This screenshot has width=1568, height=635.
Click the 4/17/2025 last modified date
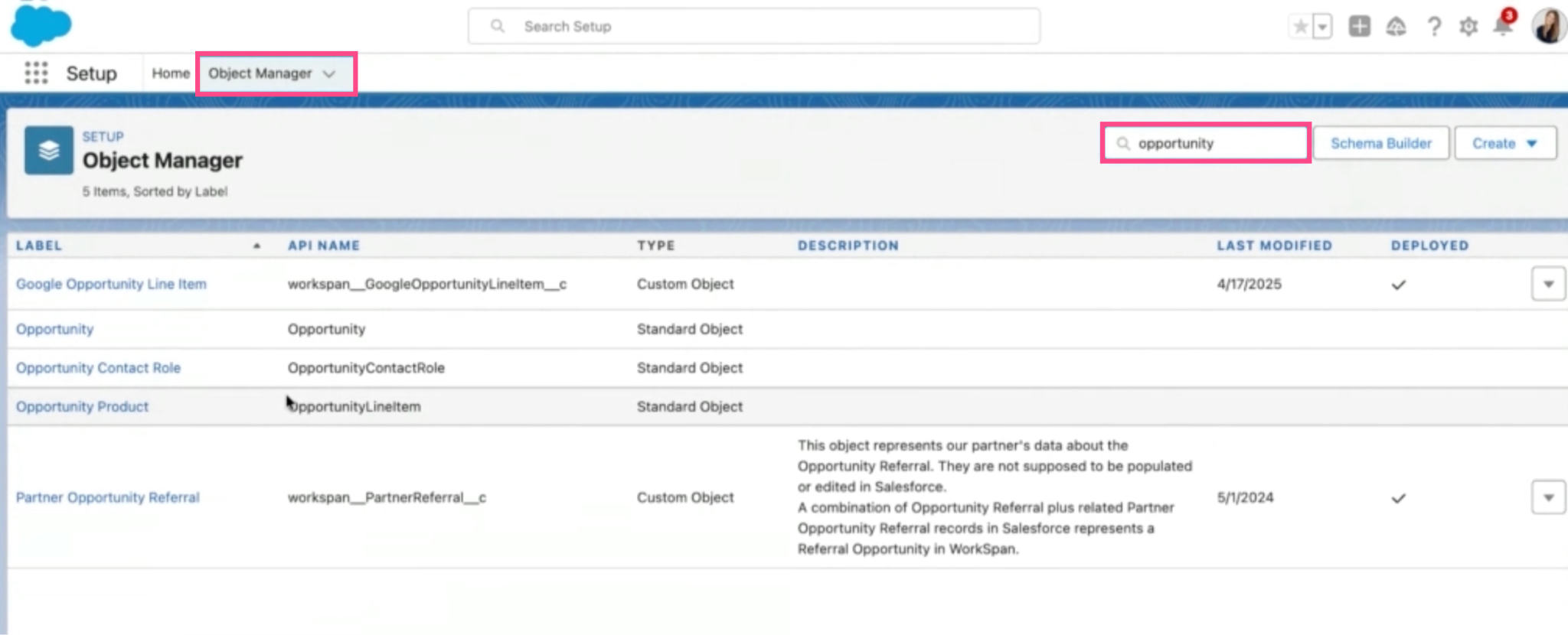coord(1249,284)
